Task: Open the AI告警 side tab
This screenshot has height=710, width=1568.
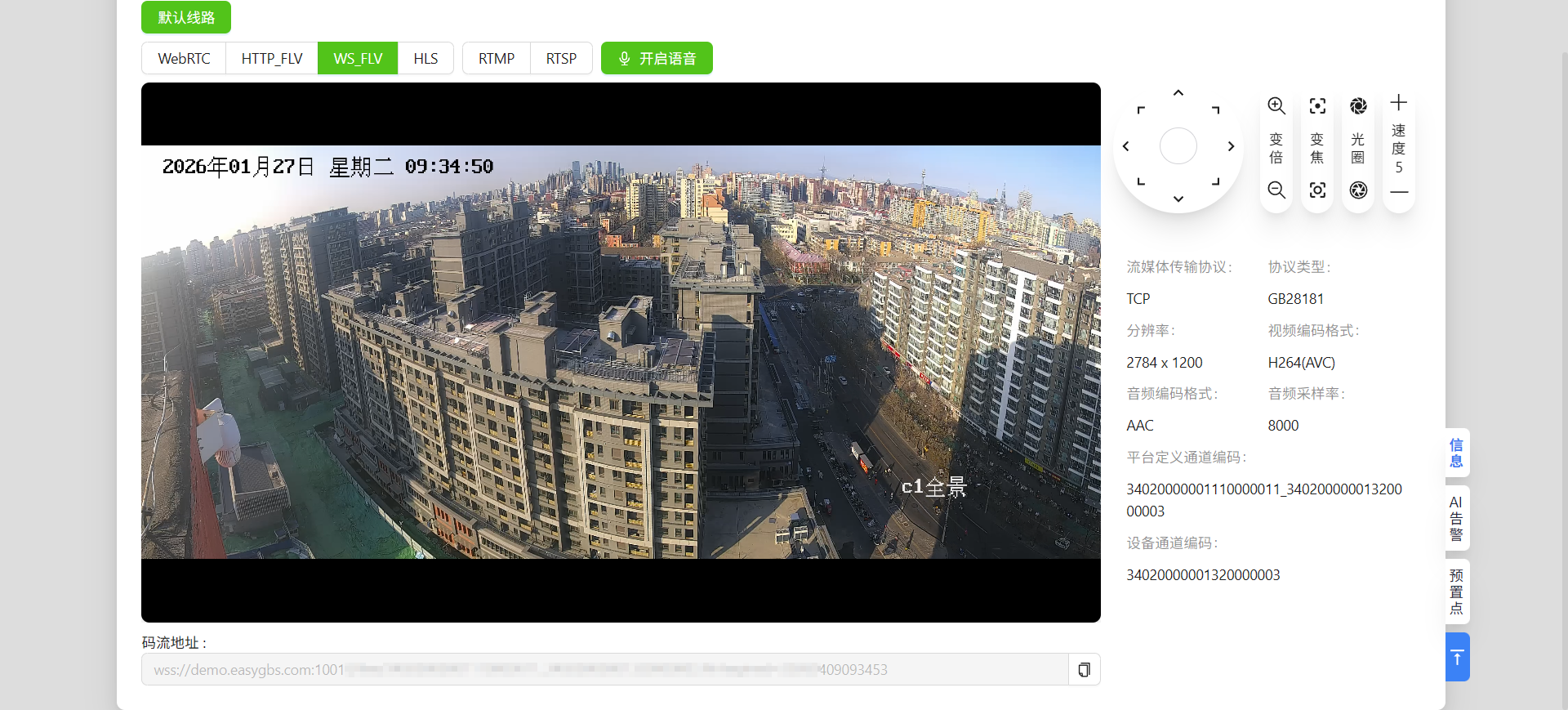Action: (1457, 518)
